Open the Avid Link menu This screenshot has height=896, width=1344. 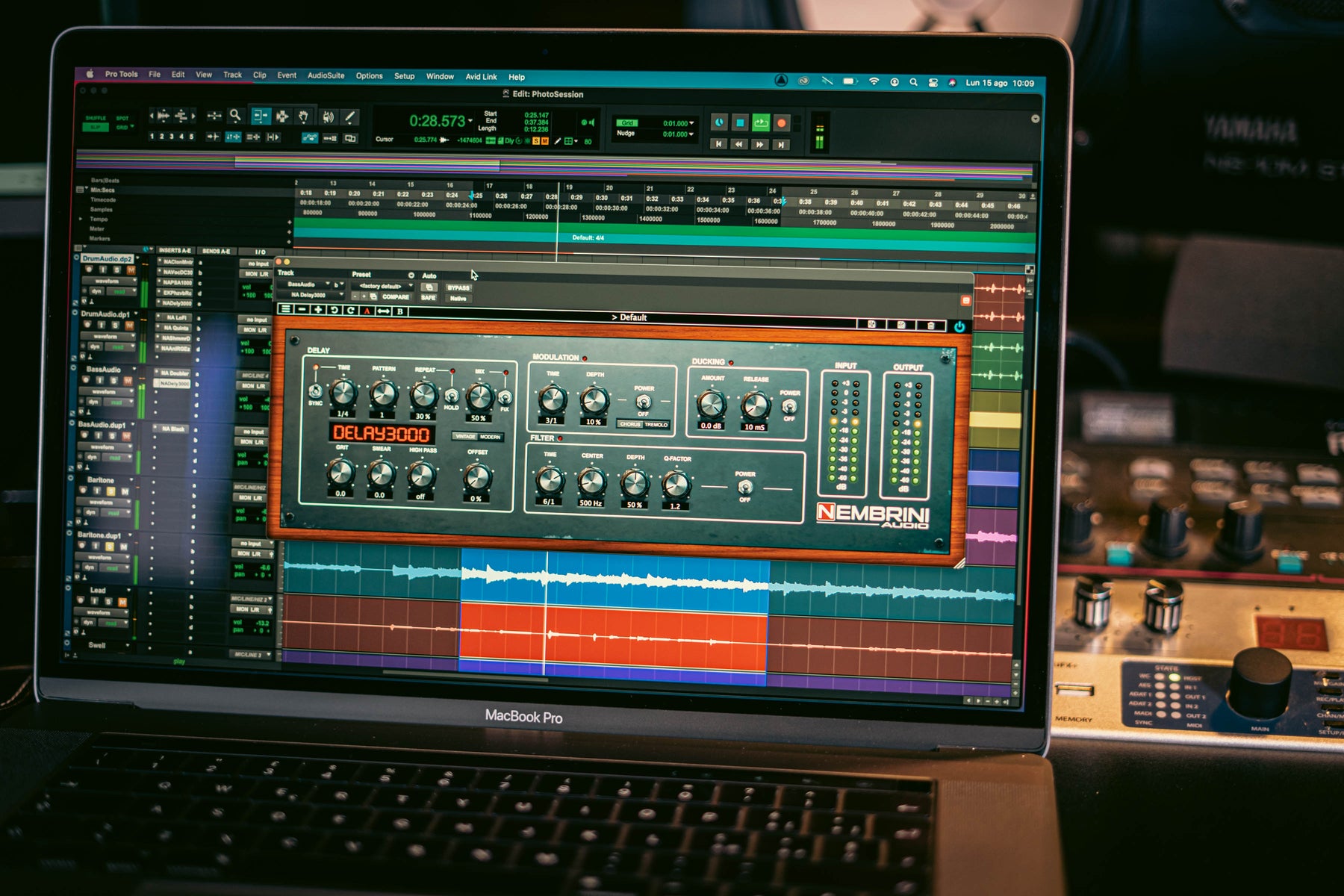481,77
